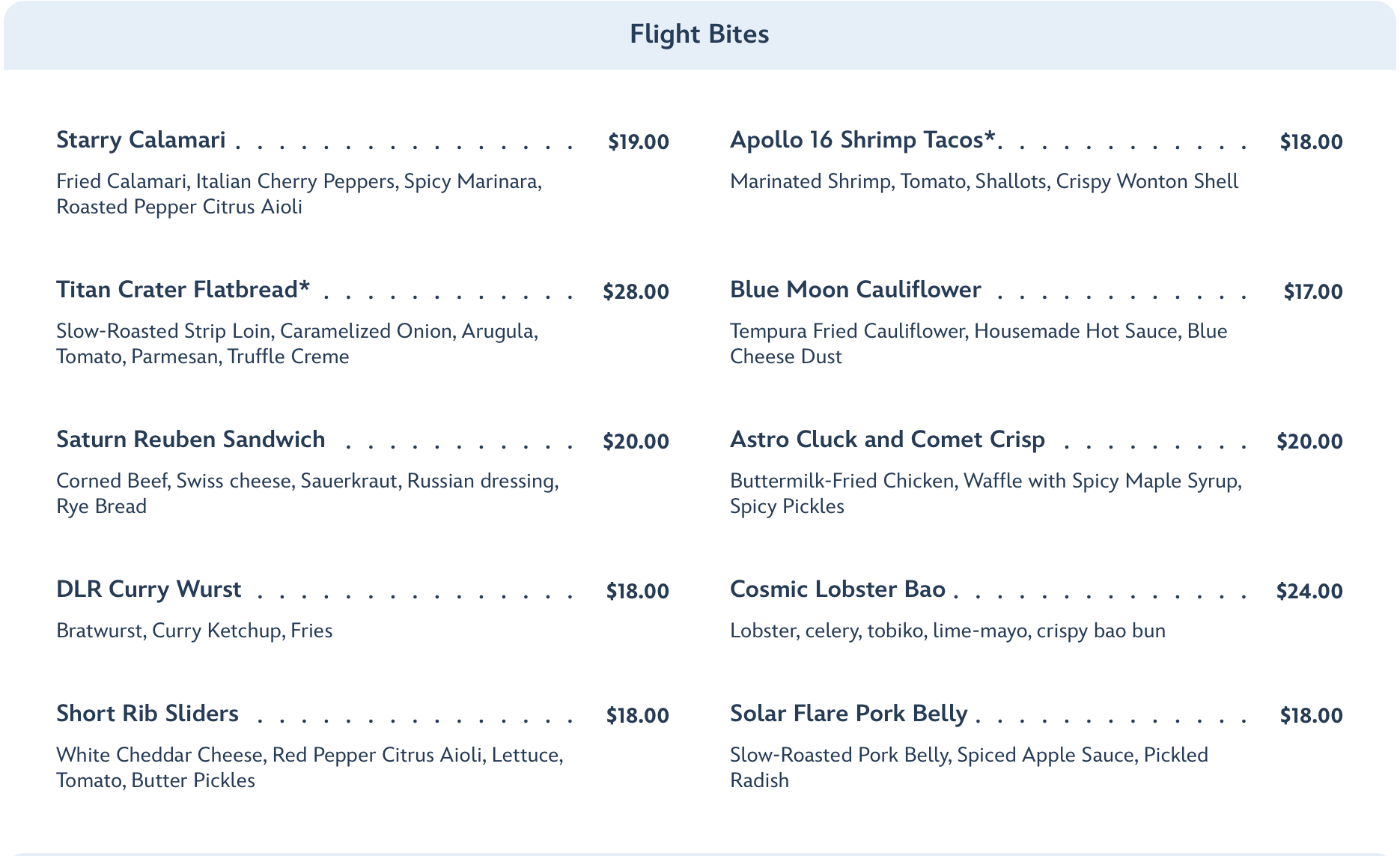Click the $24.00 Cosmic Lobster Bao price

pos(1309,591)
